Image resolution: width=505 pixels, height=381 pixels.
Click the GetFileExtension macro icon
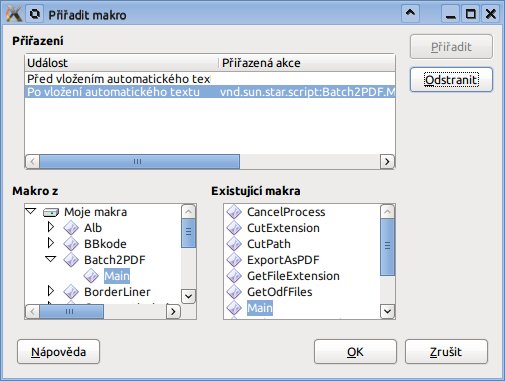(x=234, y=276)
